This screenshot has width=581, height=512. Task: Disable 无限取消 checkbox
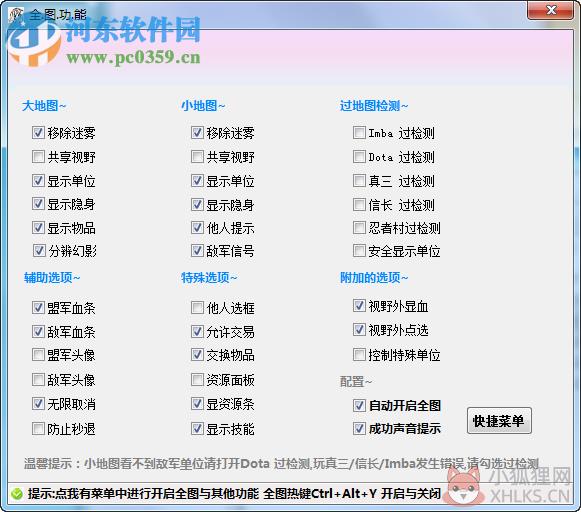pyautogui.click(x=38, y=403)
